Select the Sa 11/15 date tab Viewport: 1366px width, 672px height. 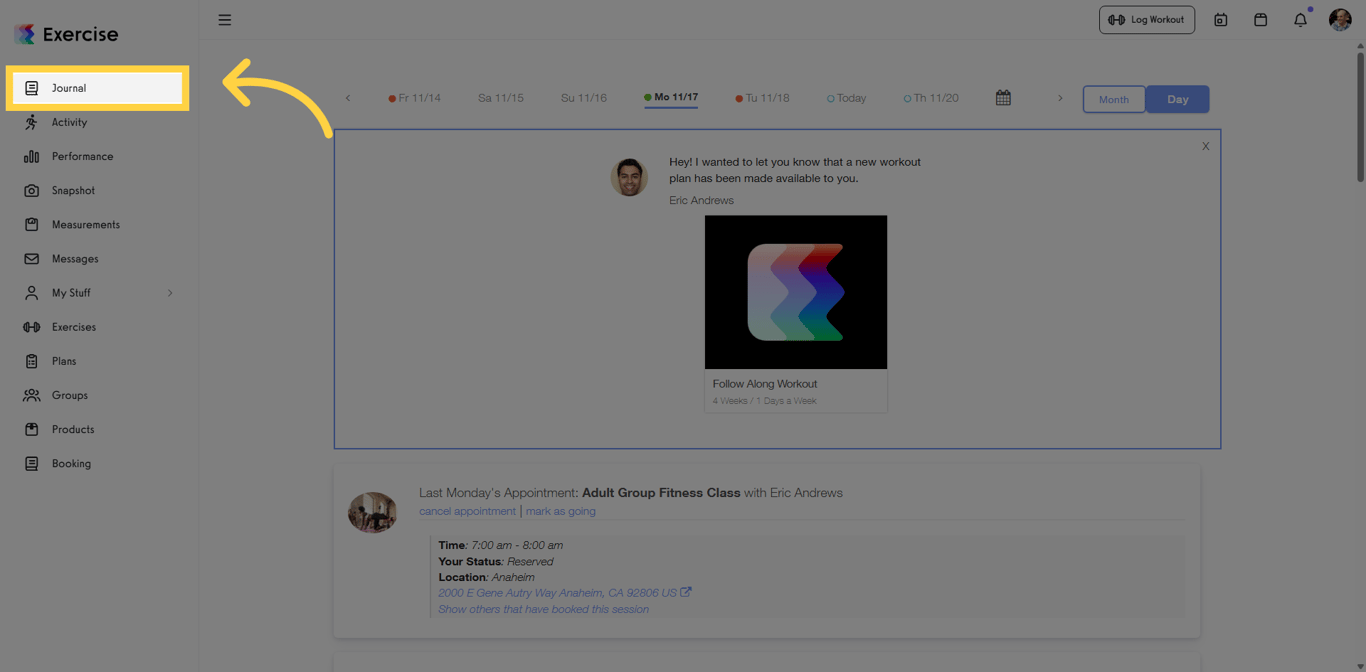click(x=500, y=98)
